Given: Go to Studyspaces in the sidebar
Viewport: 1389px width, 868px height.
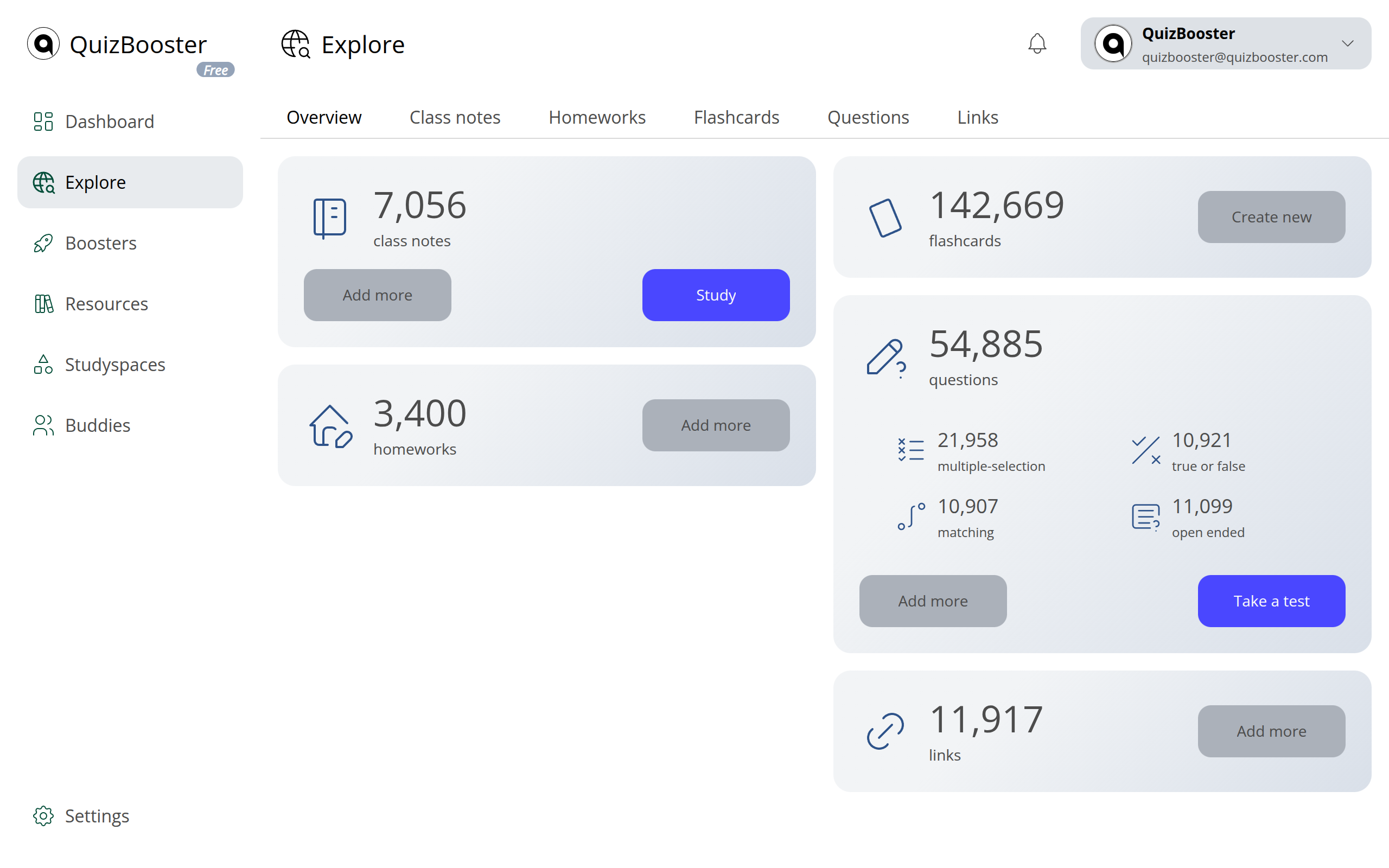Looking at the screenshot, I should pos(130,365).
